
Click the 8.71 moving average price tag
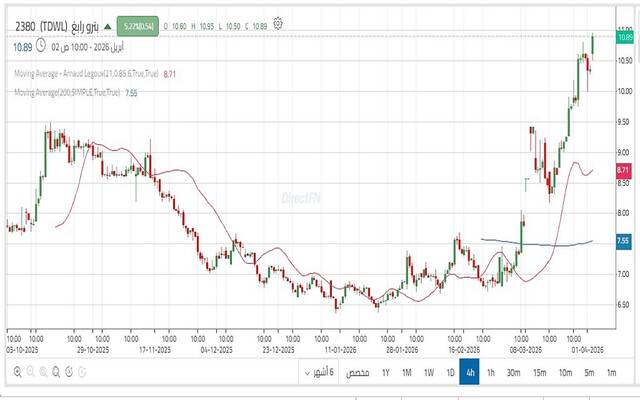(622, 171)
